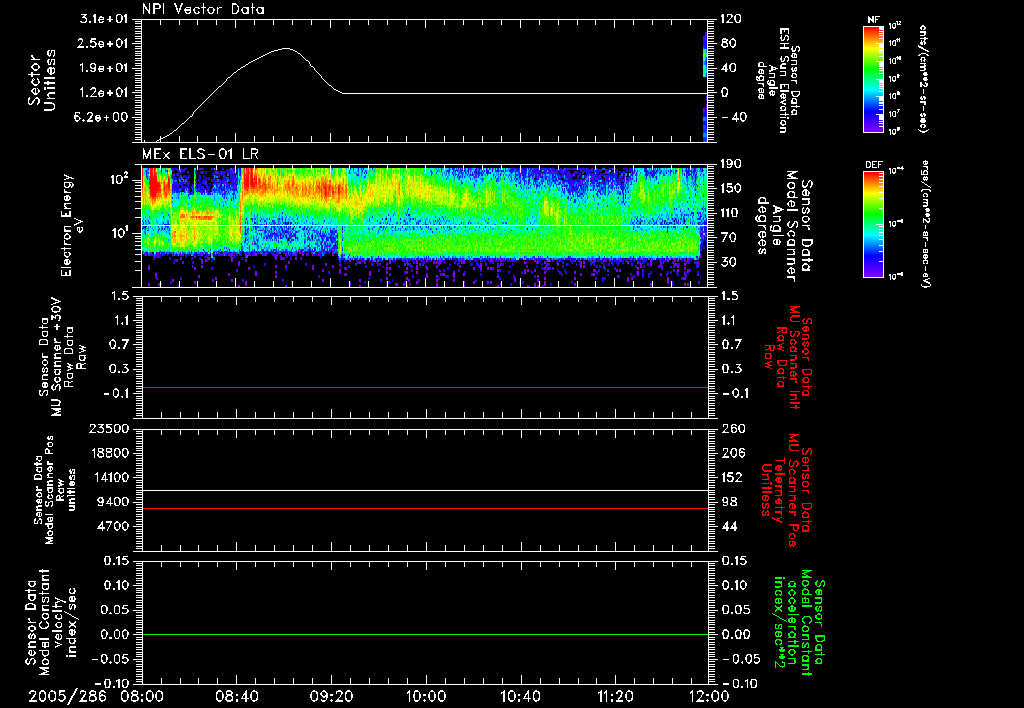Viewport: 1024px width, 708px height.
Task: Click the Sector Unitless axis label
Action: pos(40,80)
